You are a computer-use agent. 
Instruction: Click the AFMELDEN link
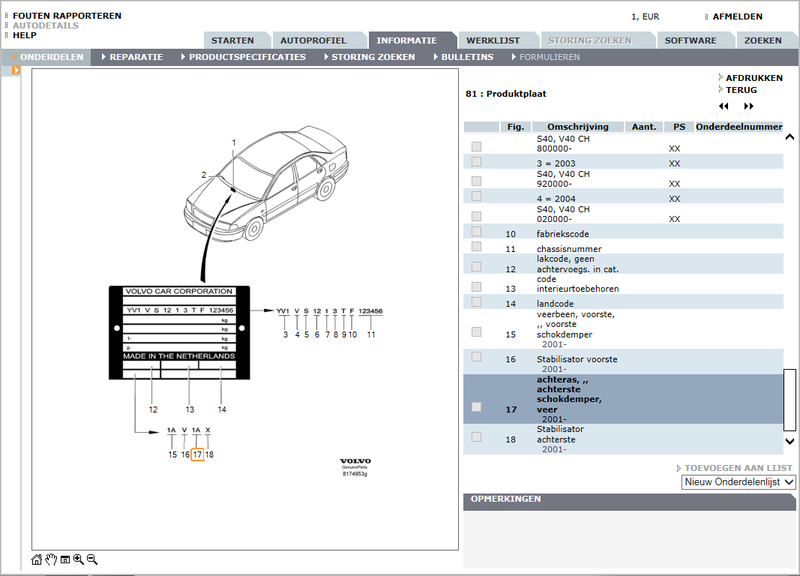point(737,17)
